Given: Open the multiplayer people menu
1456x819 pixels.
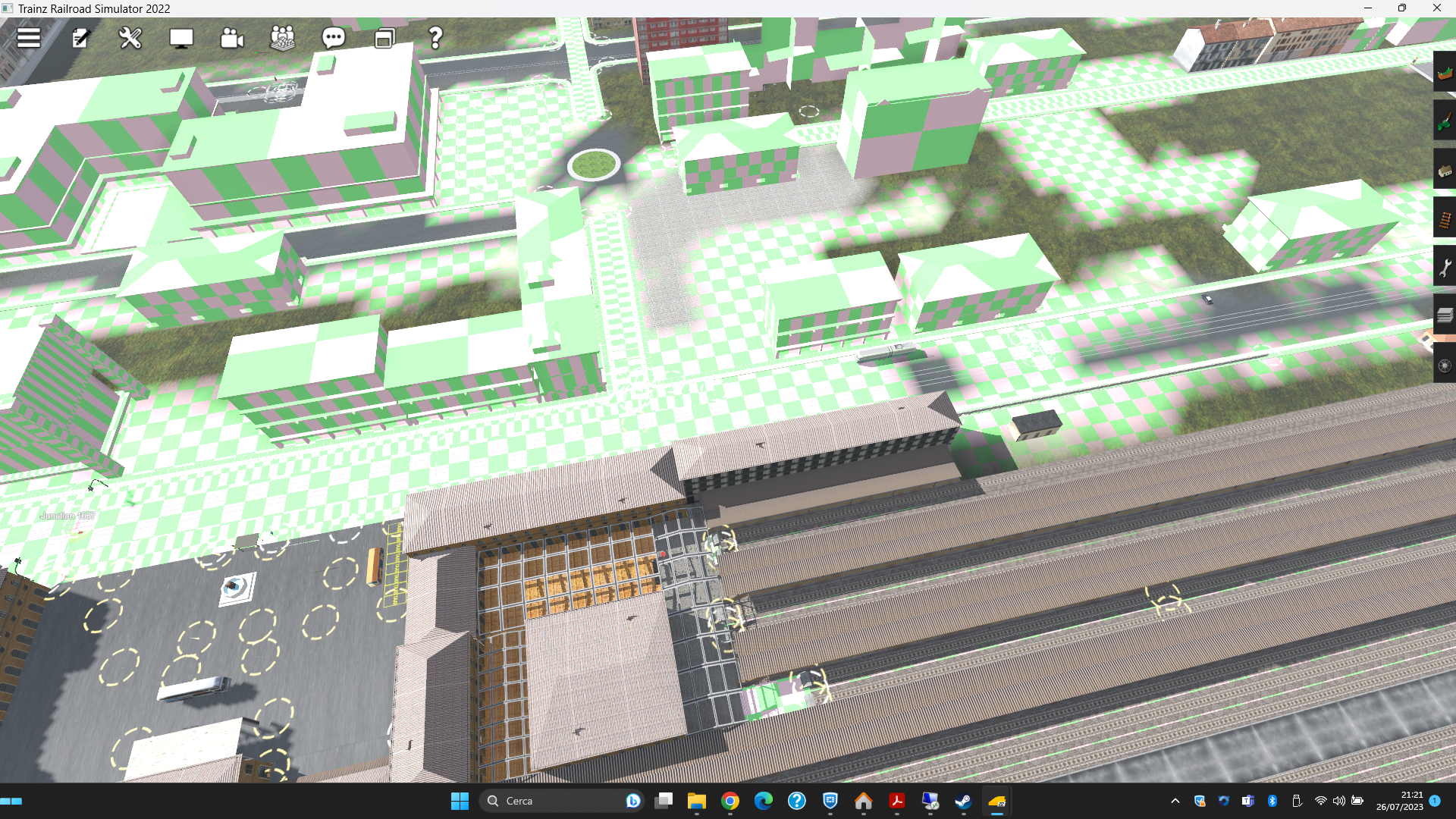Looking at the screenshot, I should tap(283, 38).
